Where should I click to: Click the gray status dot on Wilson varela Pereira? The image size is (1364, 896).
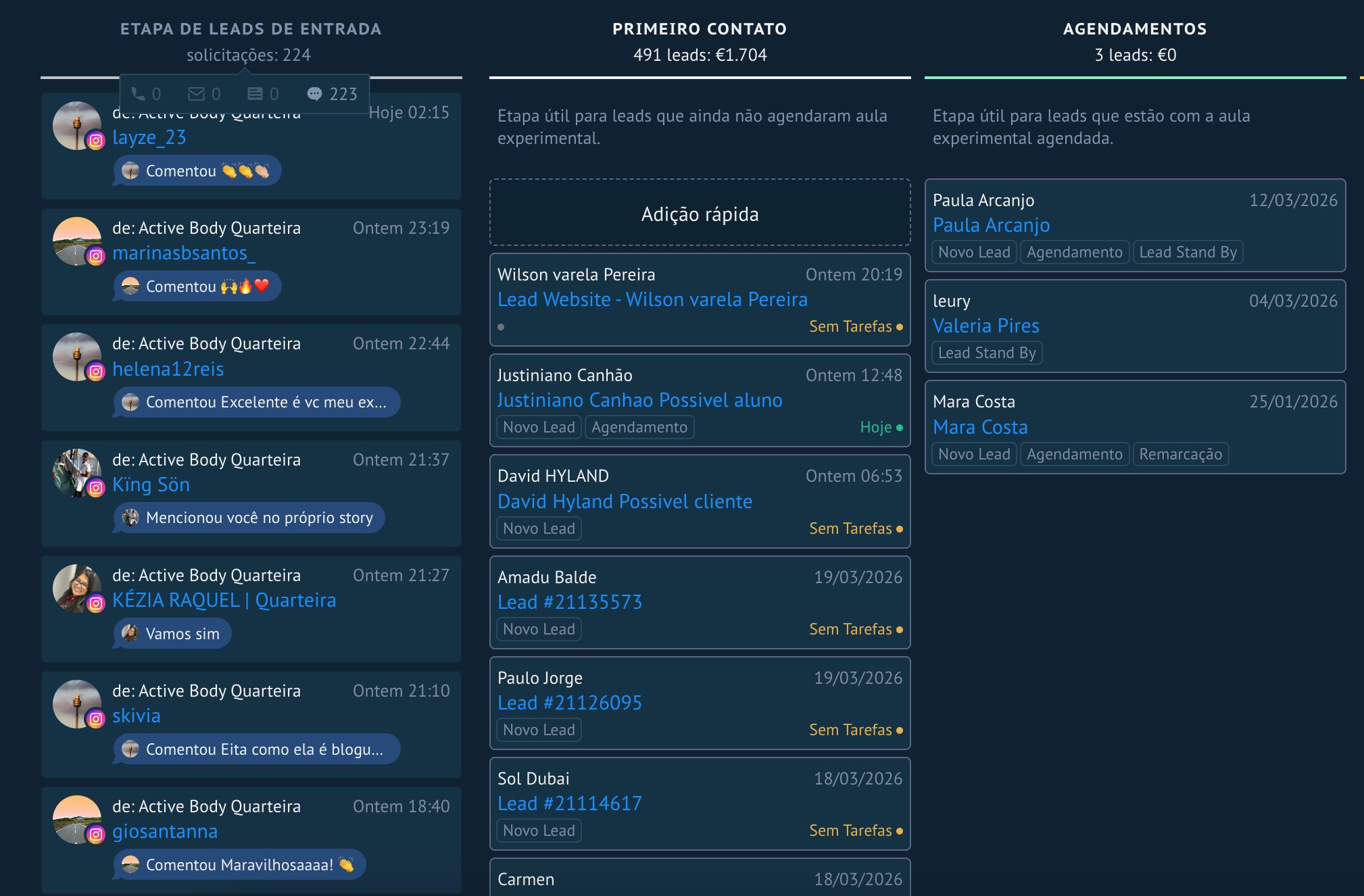(500, 326)
